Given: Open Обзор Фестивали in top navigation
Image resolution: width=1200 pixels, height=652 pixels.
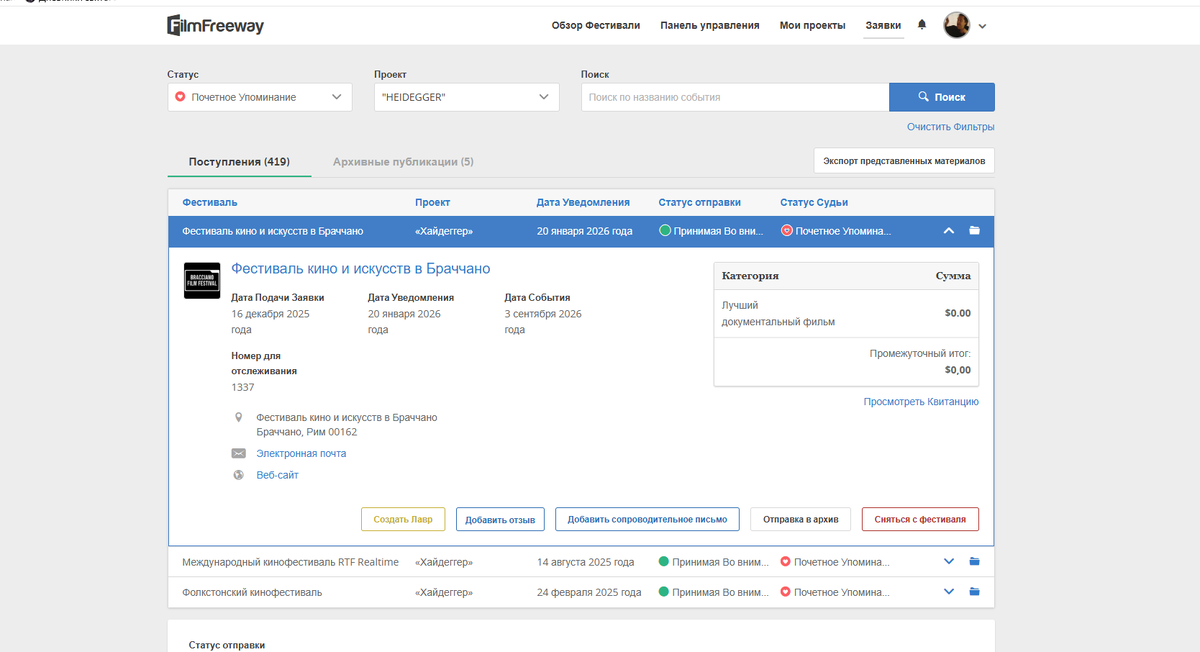Looking at the screenshot, I should point(596,26).
